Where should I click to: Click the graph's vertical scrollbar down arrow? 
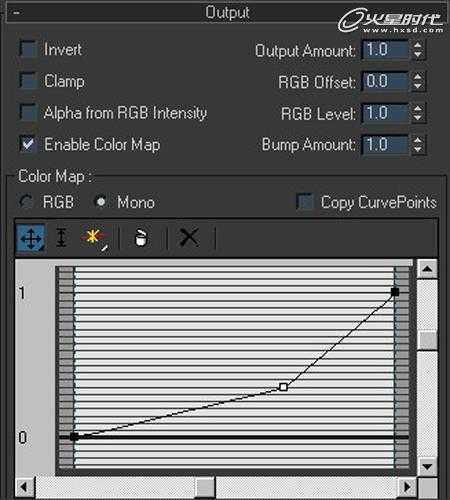[x=427, y=466]
